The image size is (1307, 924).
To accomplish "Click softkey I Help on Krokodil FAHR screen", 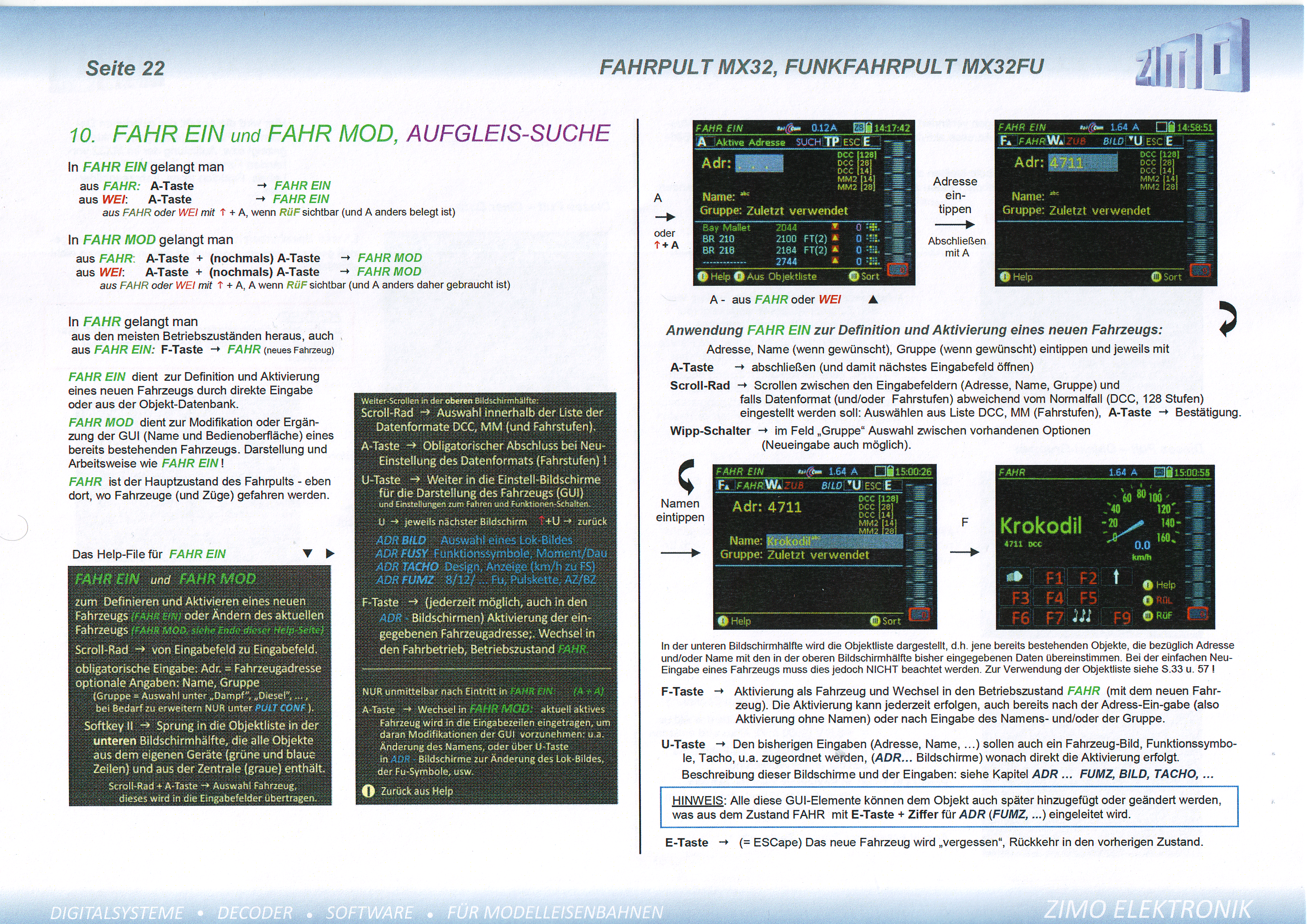I will pos(1159,585).
